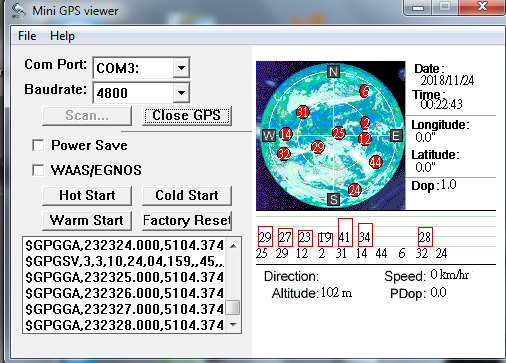Click the signal bar showing 41
The height and width of the screenshot is (363, 506).
click(x=345, y=232)
